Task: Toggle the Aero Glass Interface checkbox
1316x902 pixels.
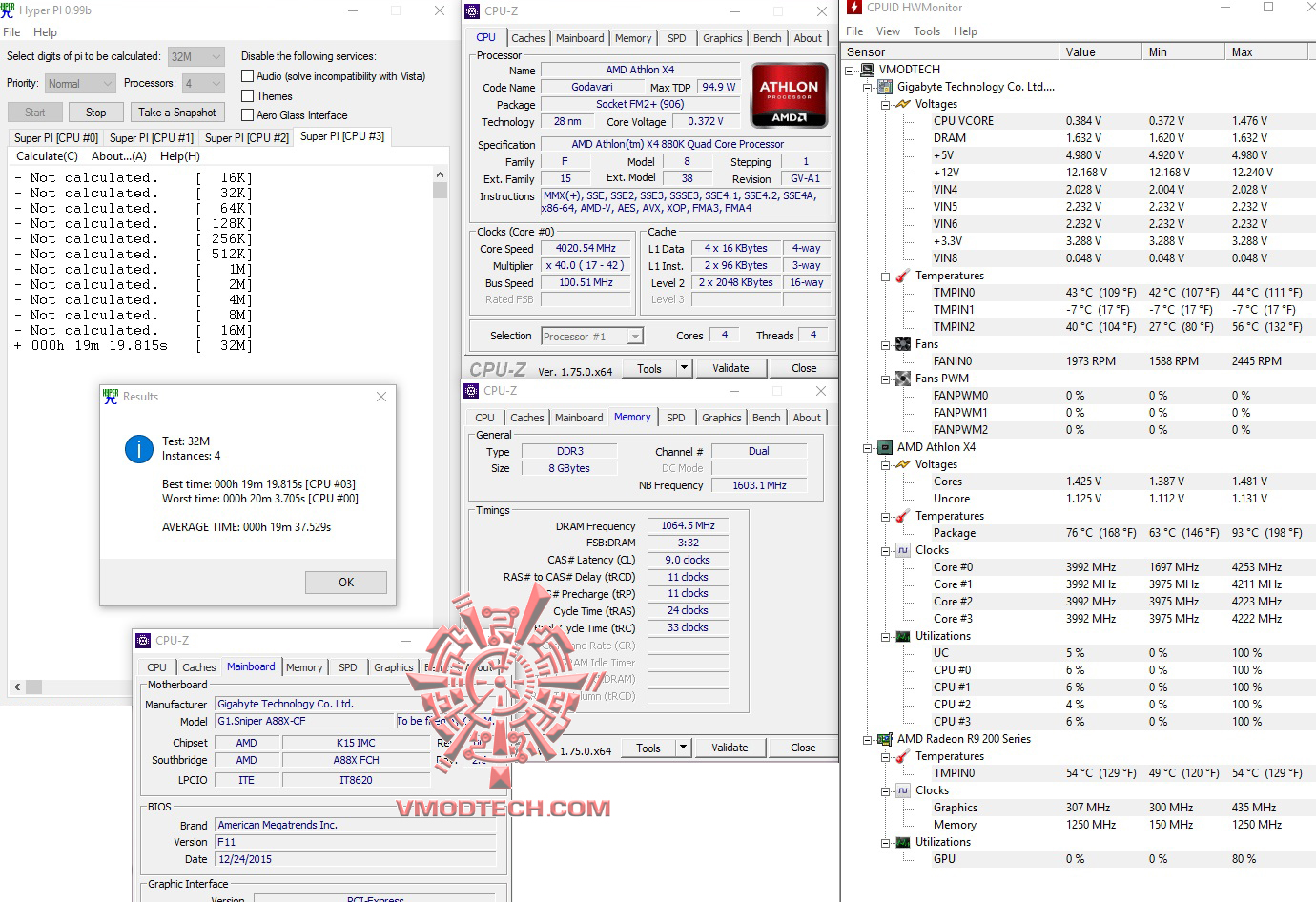Action: point(248,115)
